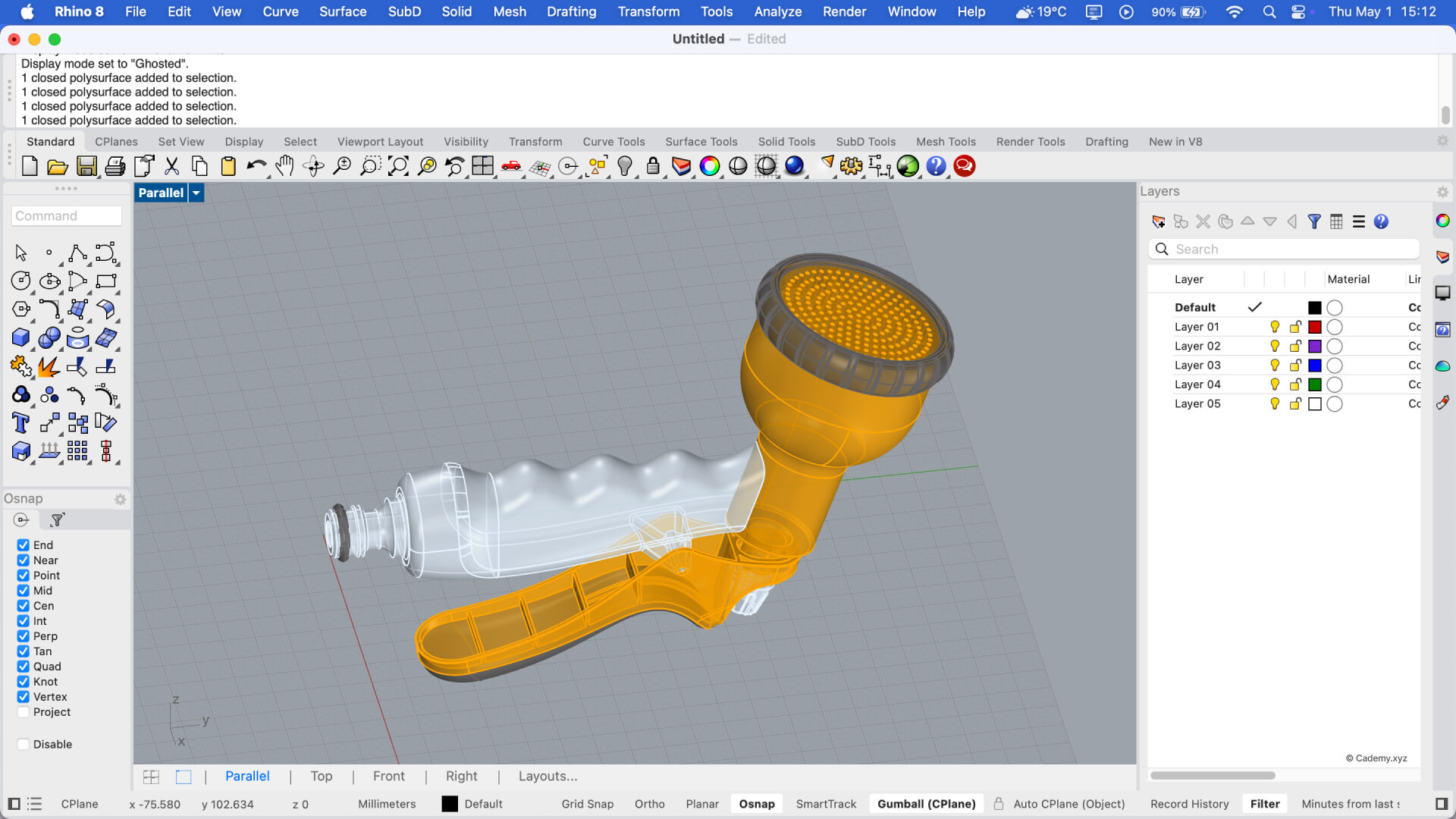Select the Pan hand tool
The image size is (1456, 819).
pyautogui.click(x=284, y=166)
